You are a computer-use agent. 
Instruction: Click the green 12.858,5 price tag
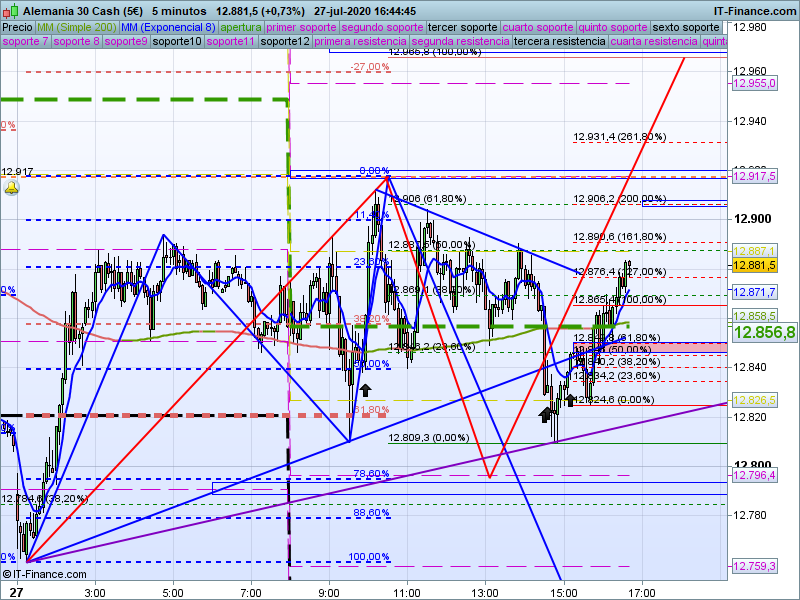click(x=755, y=316)
